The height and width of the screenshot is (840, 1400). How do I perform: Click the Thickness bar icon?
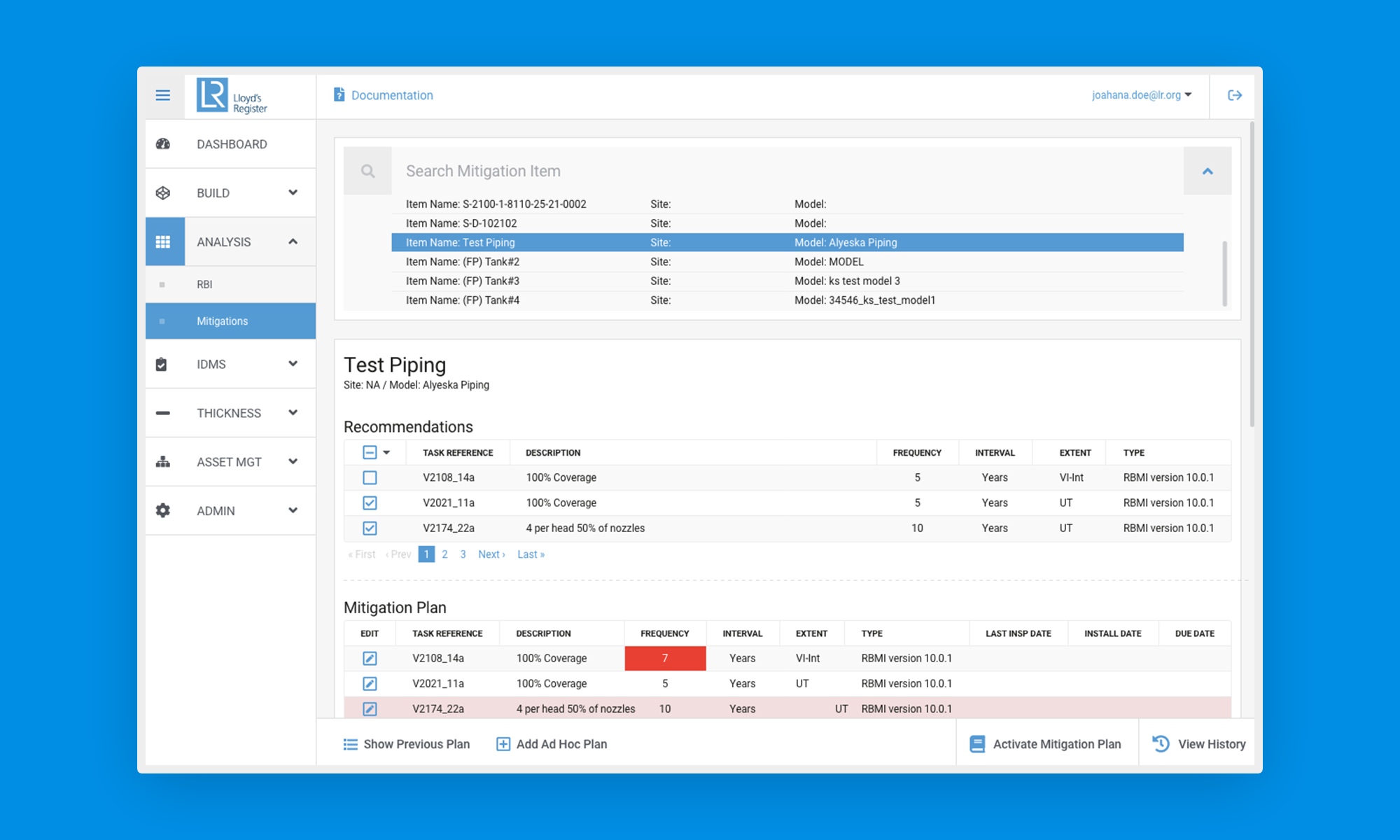(163, 413)
